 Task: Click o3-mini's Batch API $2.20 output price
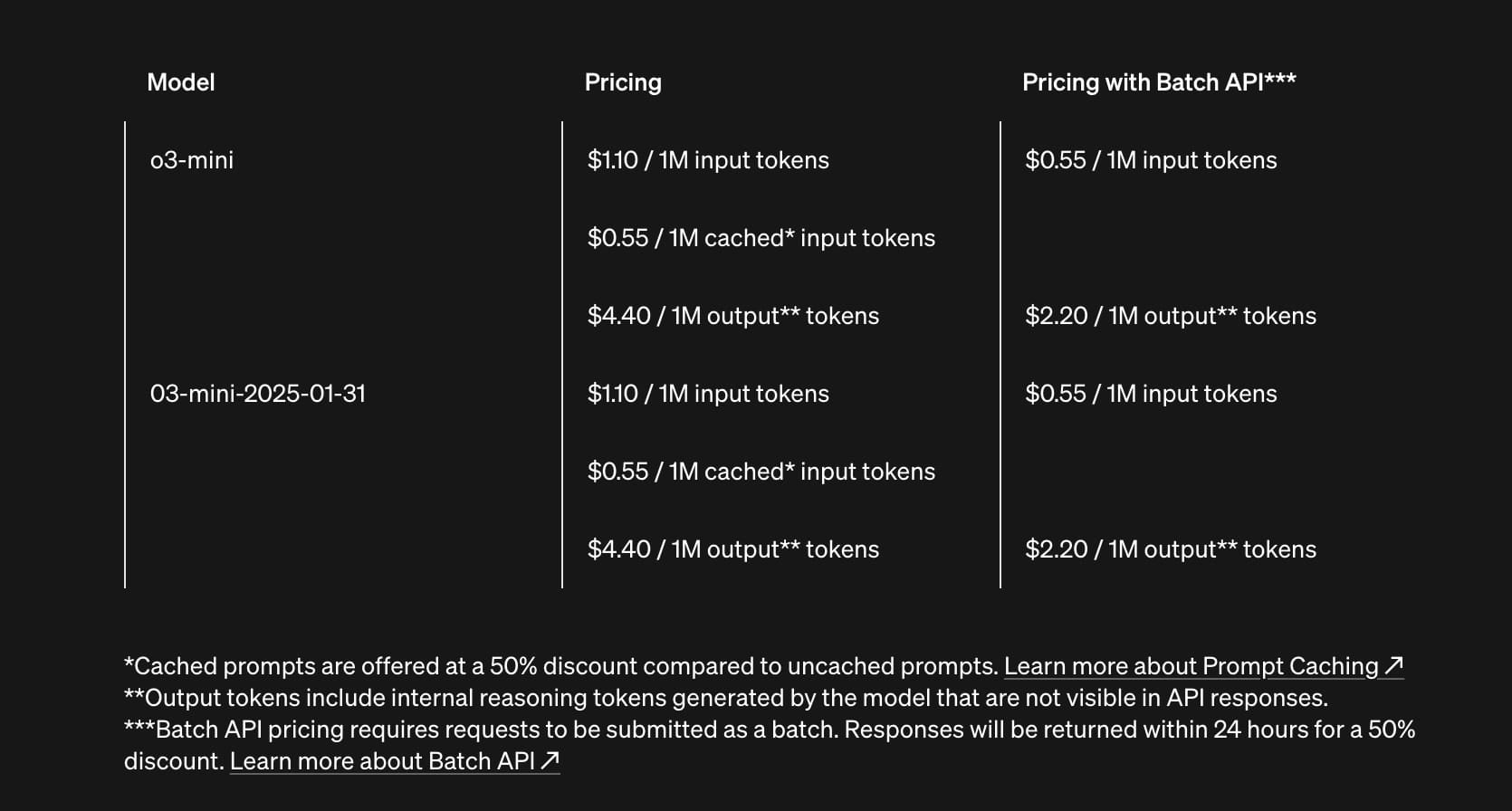coord(1170,316)
